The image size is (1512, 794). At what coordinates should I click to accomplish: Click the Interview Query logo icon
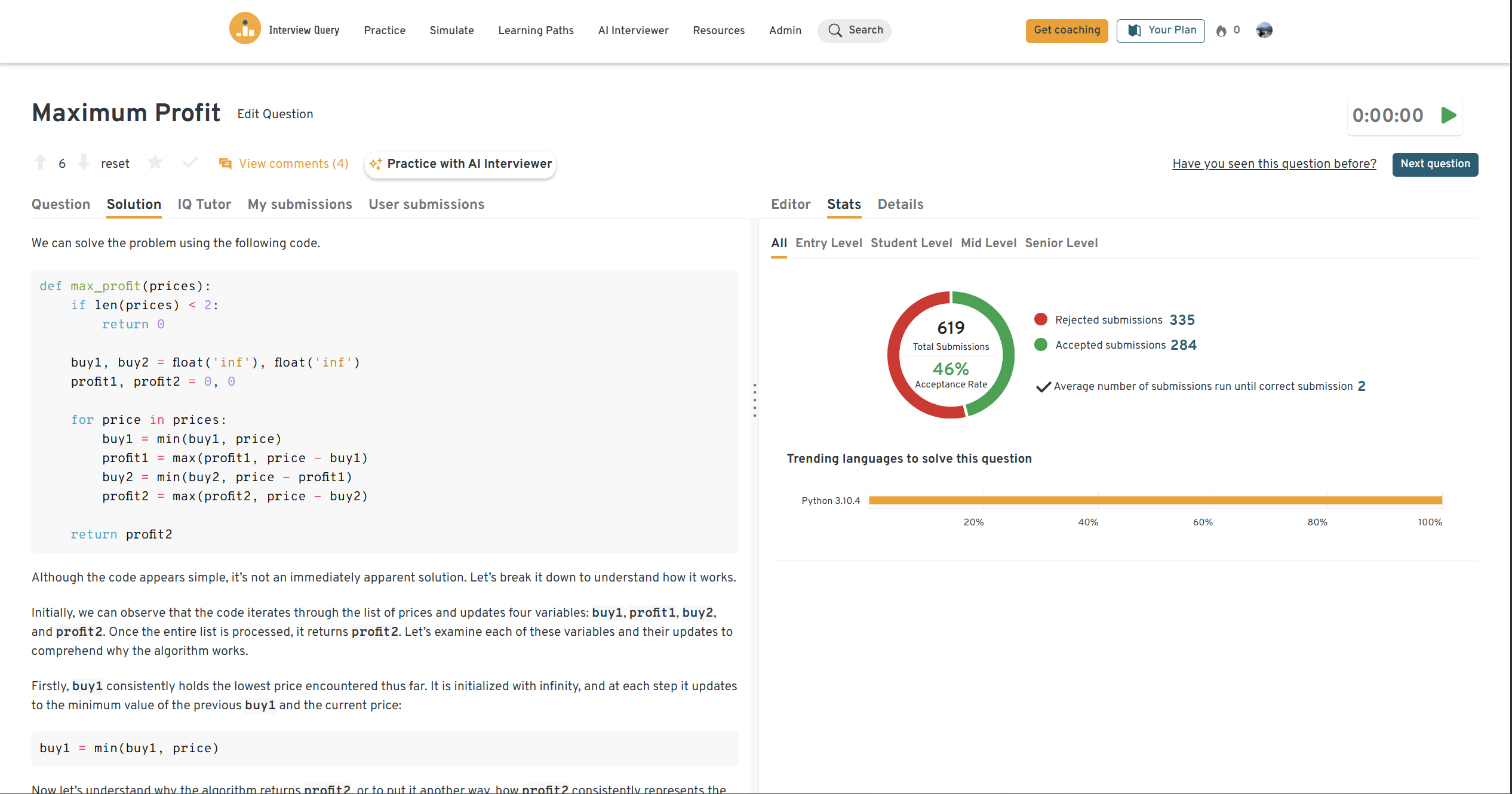click(245, 29)
